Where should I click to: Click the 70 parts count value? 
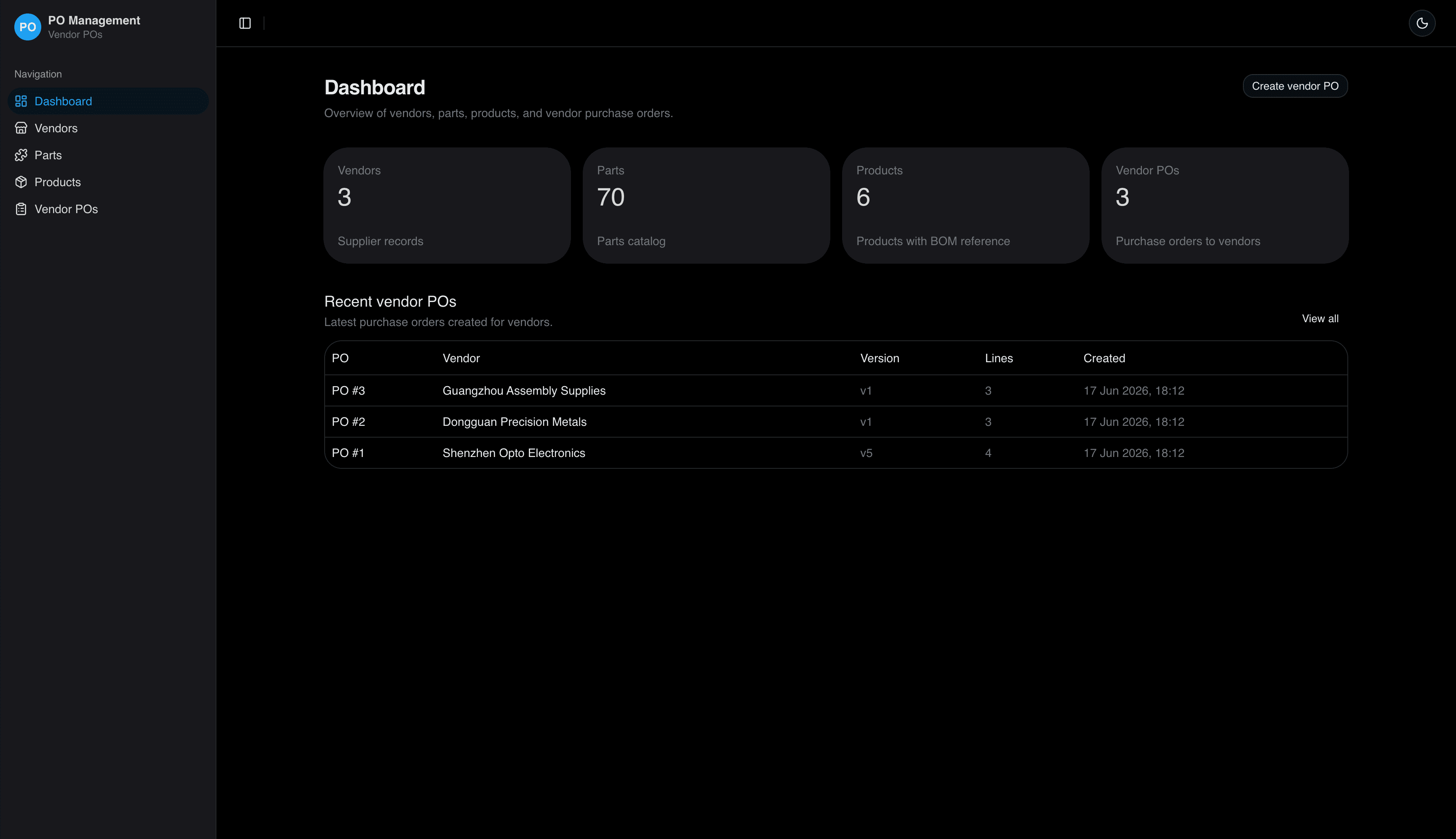pos(611,197)
